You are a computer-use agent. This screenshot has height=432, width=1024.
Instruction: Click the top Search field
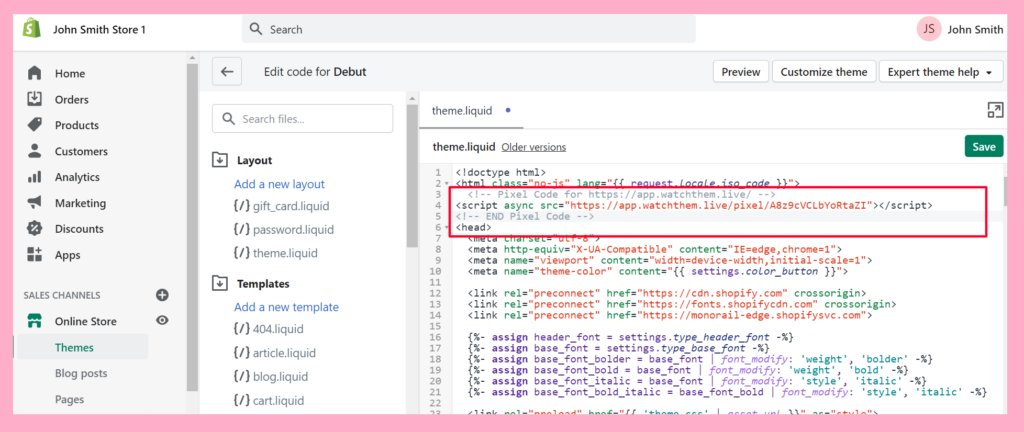(468, 29)
